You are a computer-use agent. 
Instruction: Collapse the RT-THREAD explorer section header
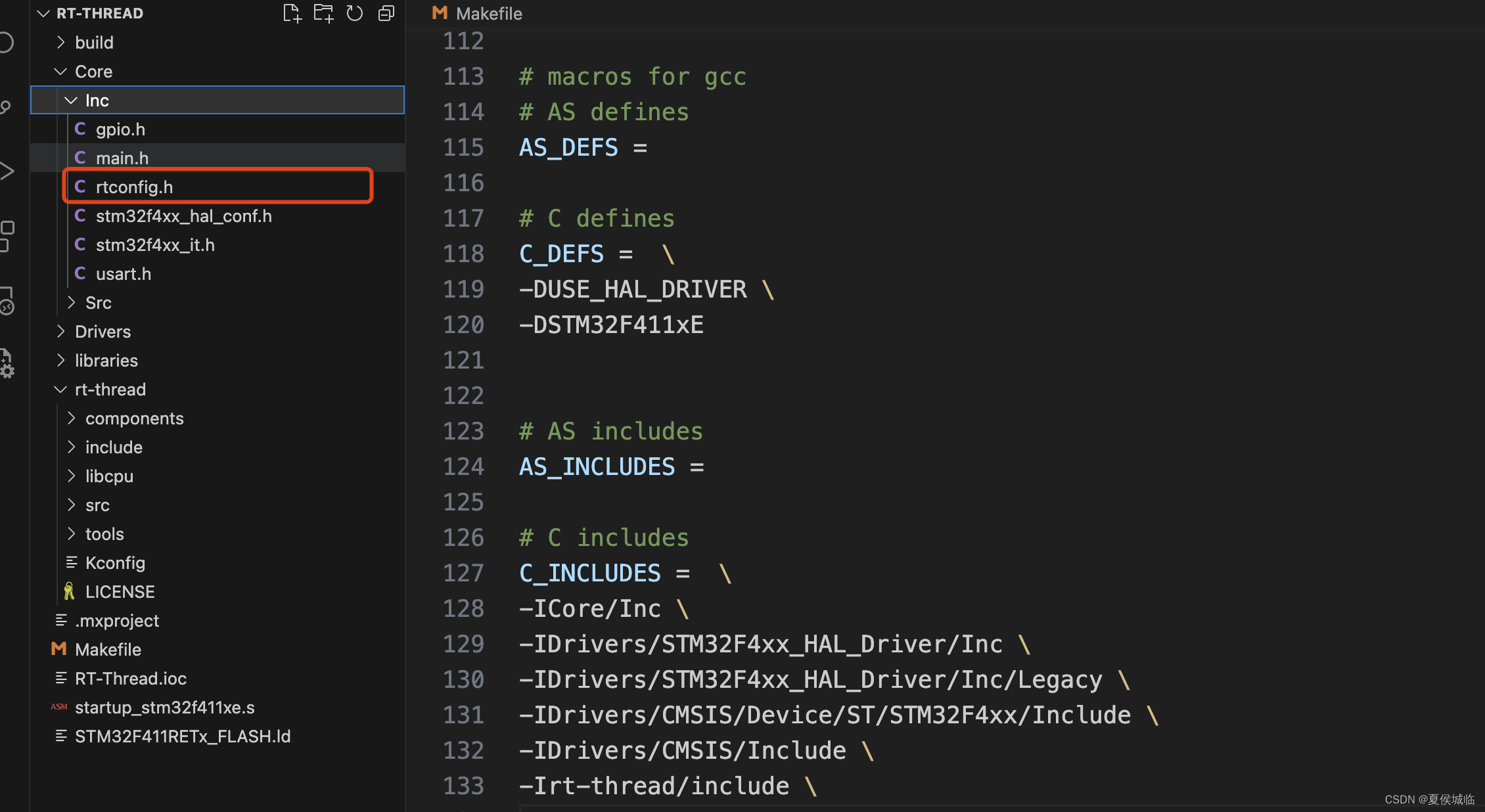(x=43, y=13)
